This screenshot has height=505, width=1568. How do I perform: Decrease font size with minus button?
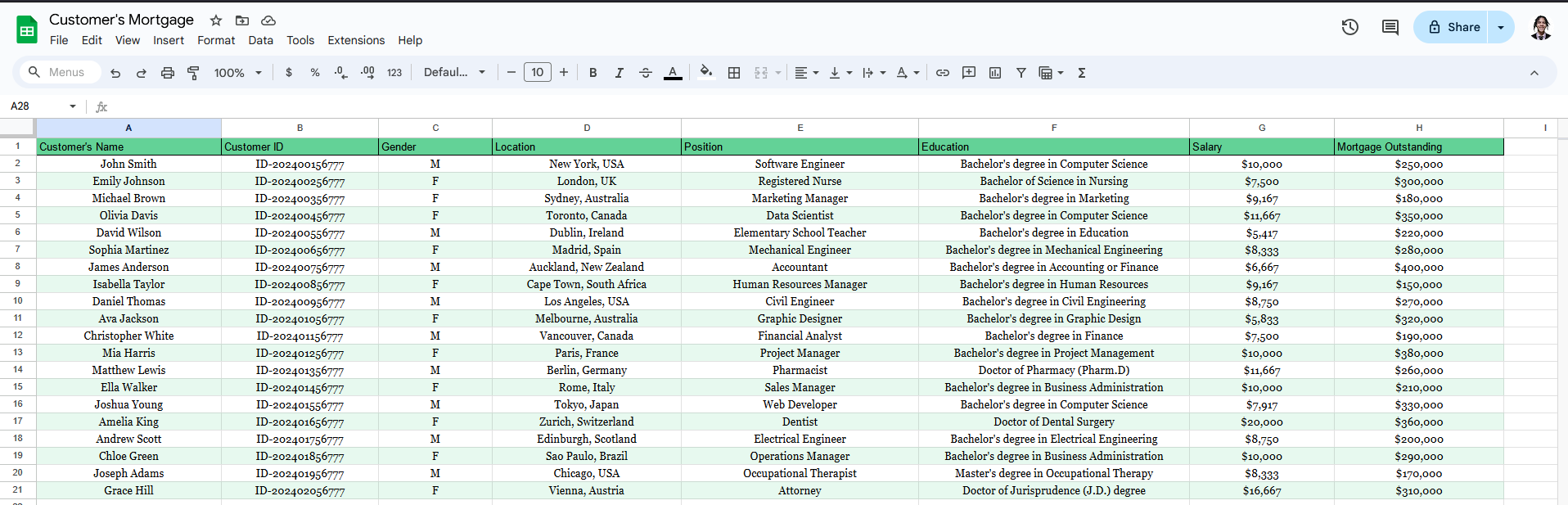point(511,73)
